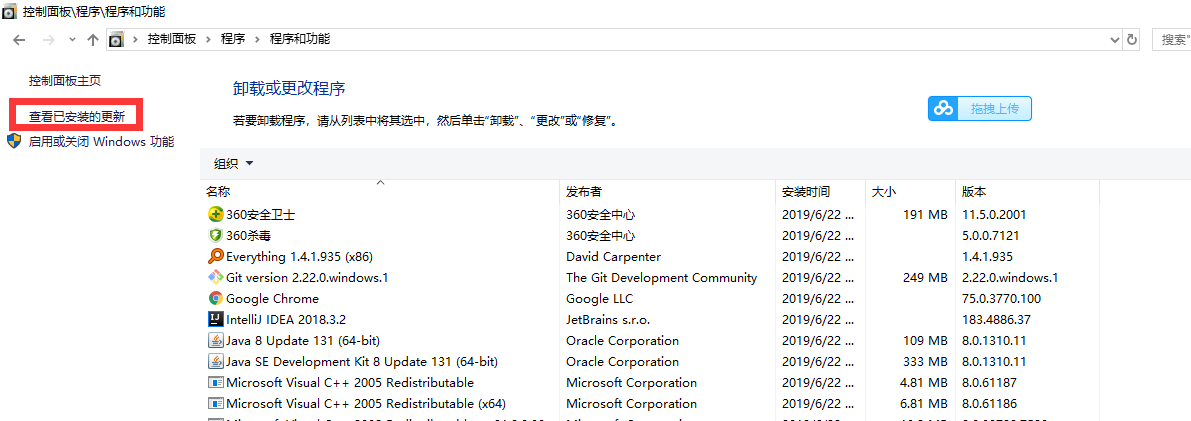This screenshot has height=421, width=1191.
Task: Open 启用或关闭 Windows 功能 link
Action: 102,141
